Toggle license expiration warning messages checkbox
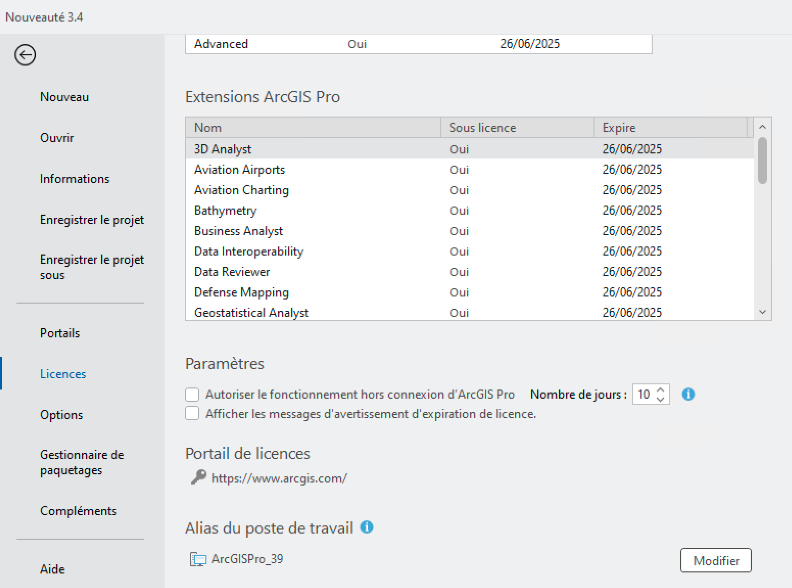The height and width of the screenshot is (588, 792). tap(192, 413)
